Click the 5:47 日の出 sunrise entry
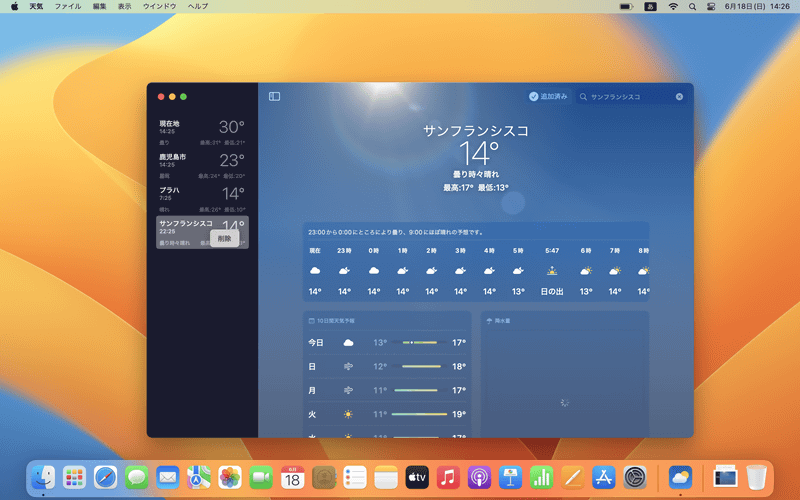Image resolution: width=800 pixels, height=500 pixels. pyautogui.click(x=552, y=271)
